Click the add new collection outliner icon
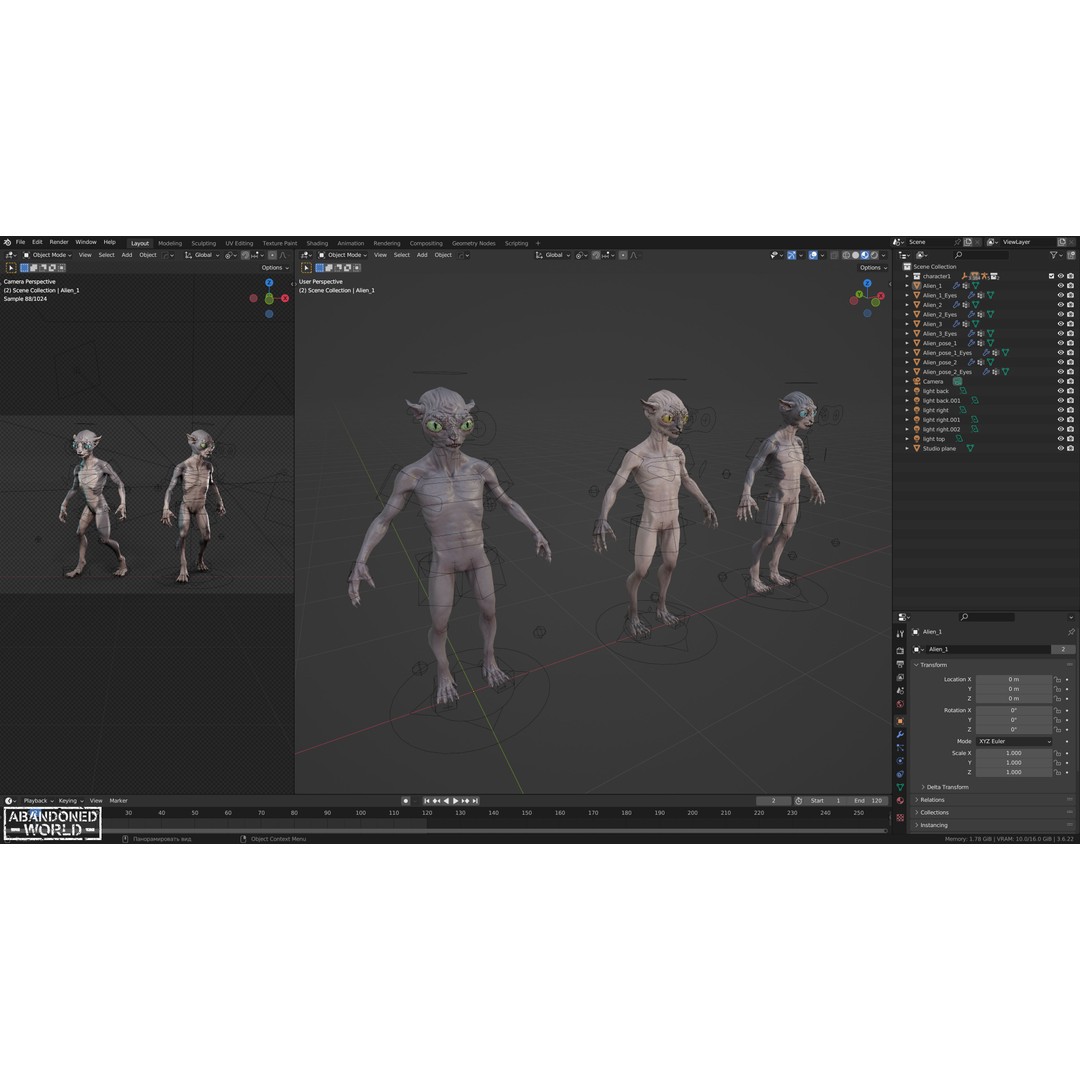This screenshot has width=1080, height=1080. (1071, 255)
